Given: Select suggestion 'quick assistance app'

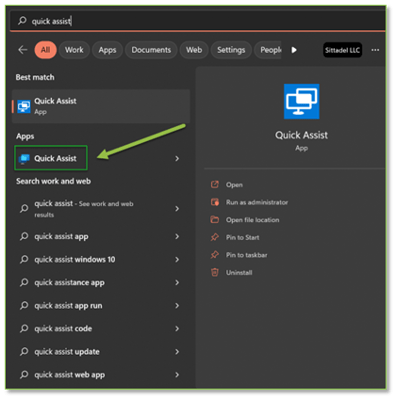Looking at the screenshot, I should [69, 282].
